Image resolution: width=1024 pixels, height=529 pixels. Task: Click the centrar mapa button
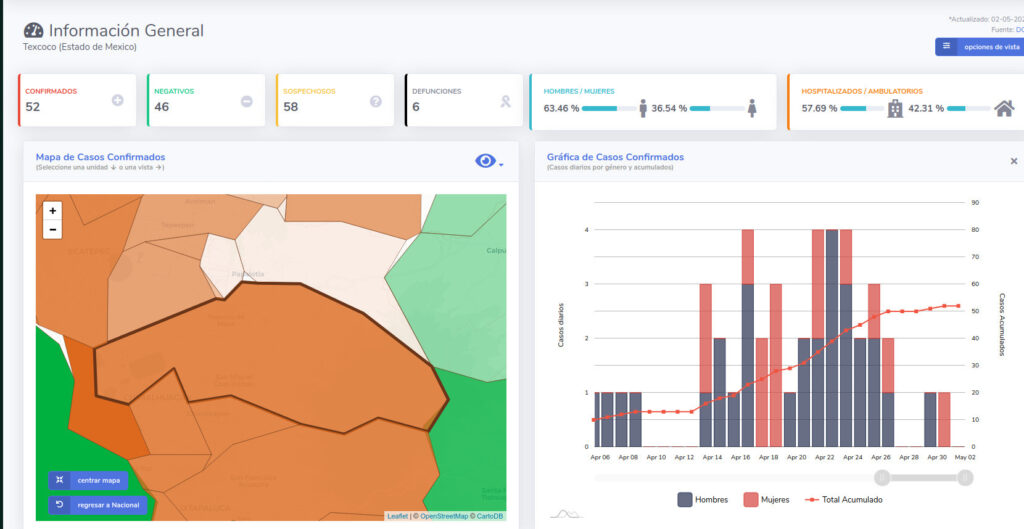click(88, 480)
